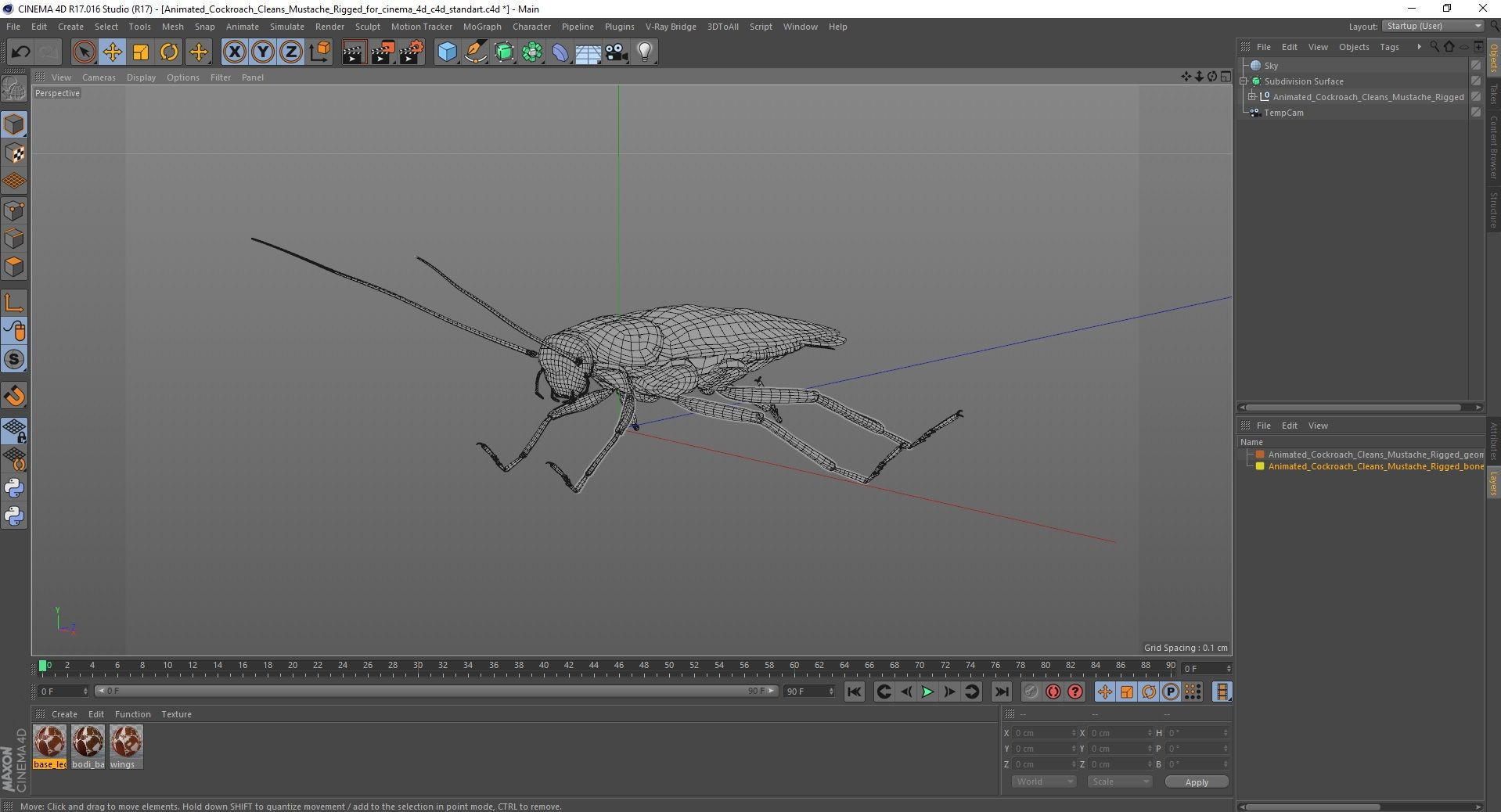Open viewport Display menu
Screen dimensions: 1501x812
(x=141, y=77)
